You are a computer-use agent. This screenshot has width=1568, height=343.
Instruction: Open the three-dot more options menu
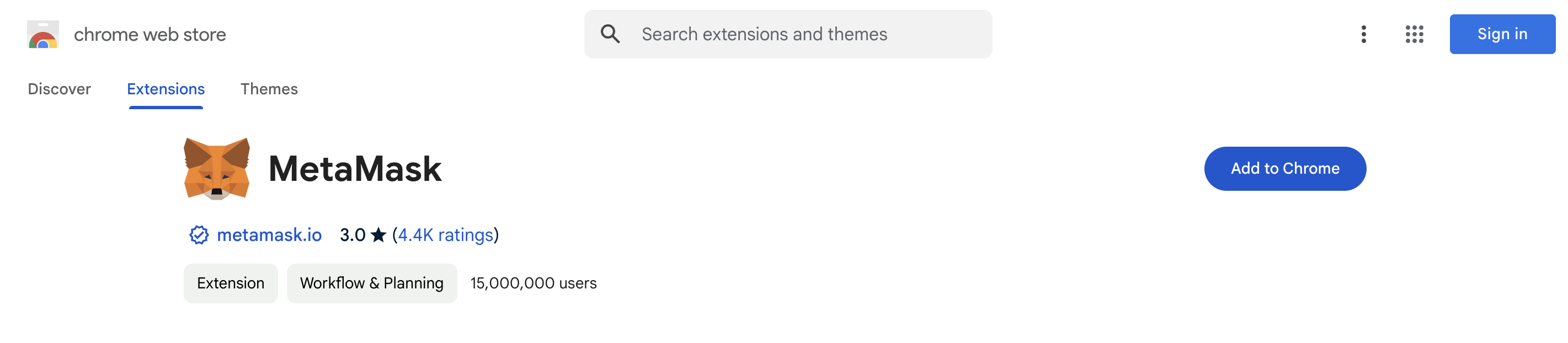(x=1363, y=34)
